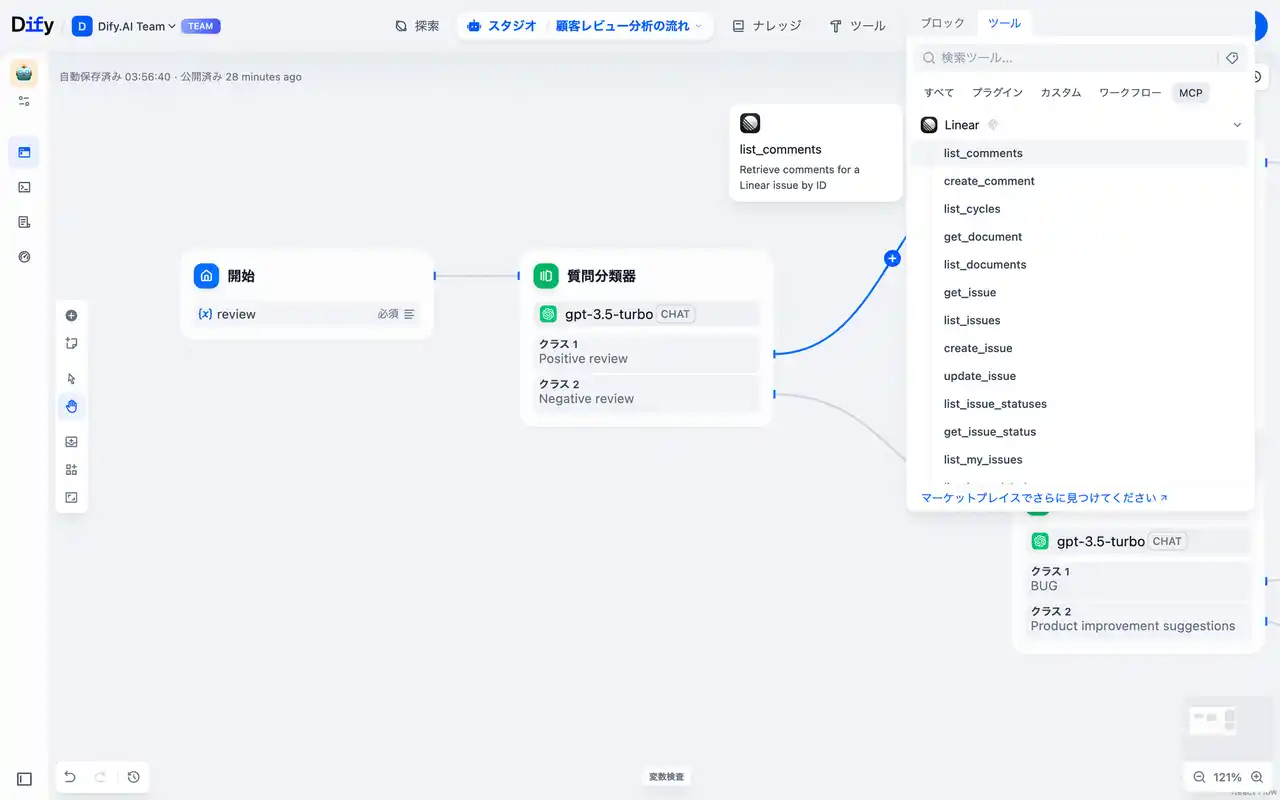The image size is (1280, 800).
Task: Click the 変数検査 button
Action: coord(666,777)
